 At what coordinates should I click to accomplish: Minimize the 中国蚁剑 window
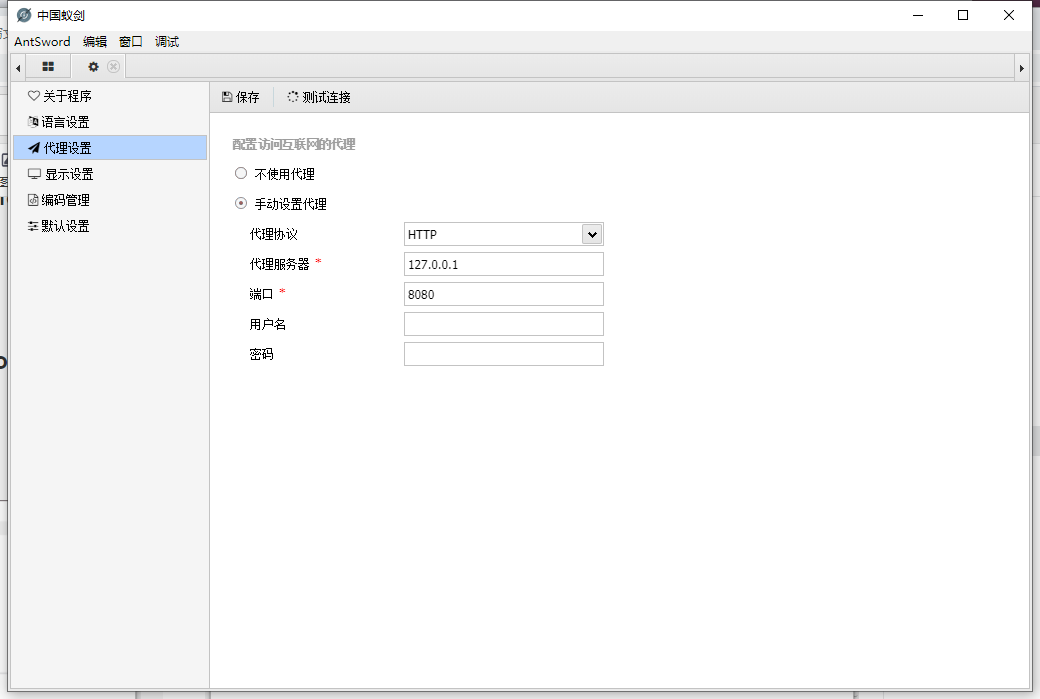(x=918, y=15)
